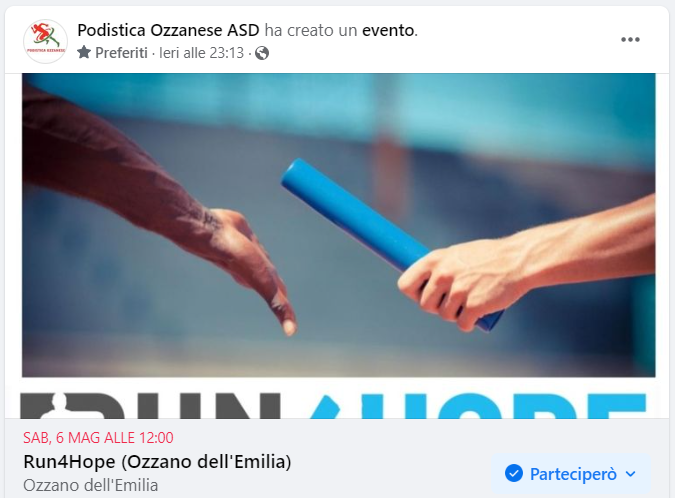Image resolution: width=675 pixels, height=498 pixels.
Task: Open the relay baton cover photo
Action: click(x=339, y=225)
